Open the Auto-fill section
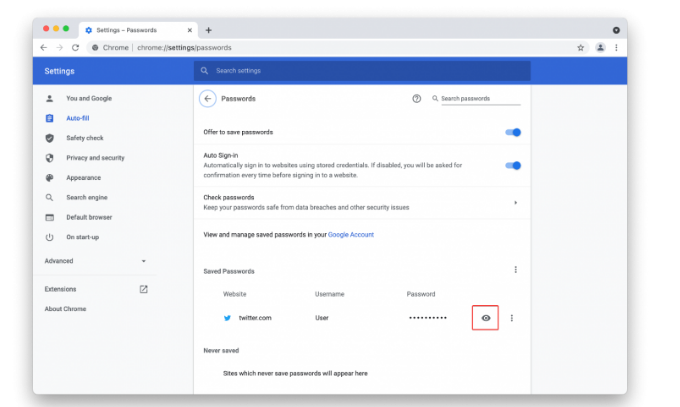This screenshot has width=680, height=407. [78, 118]
